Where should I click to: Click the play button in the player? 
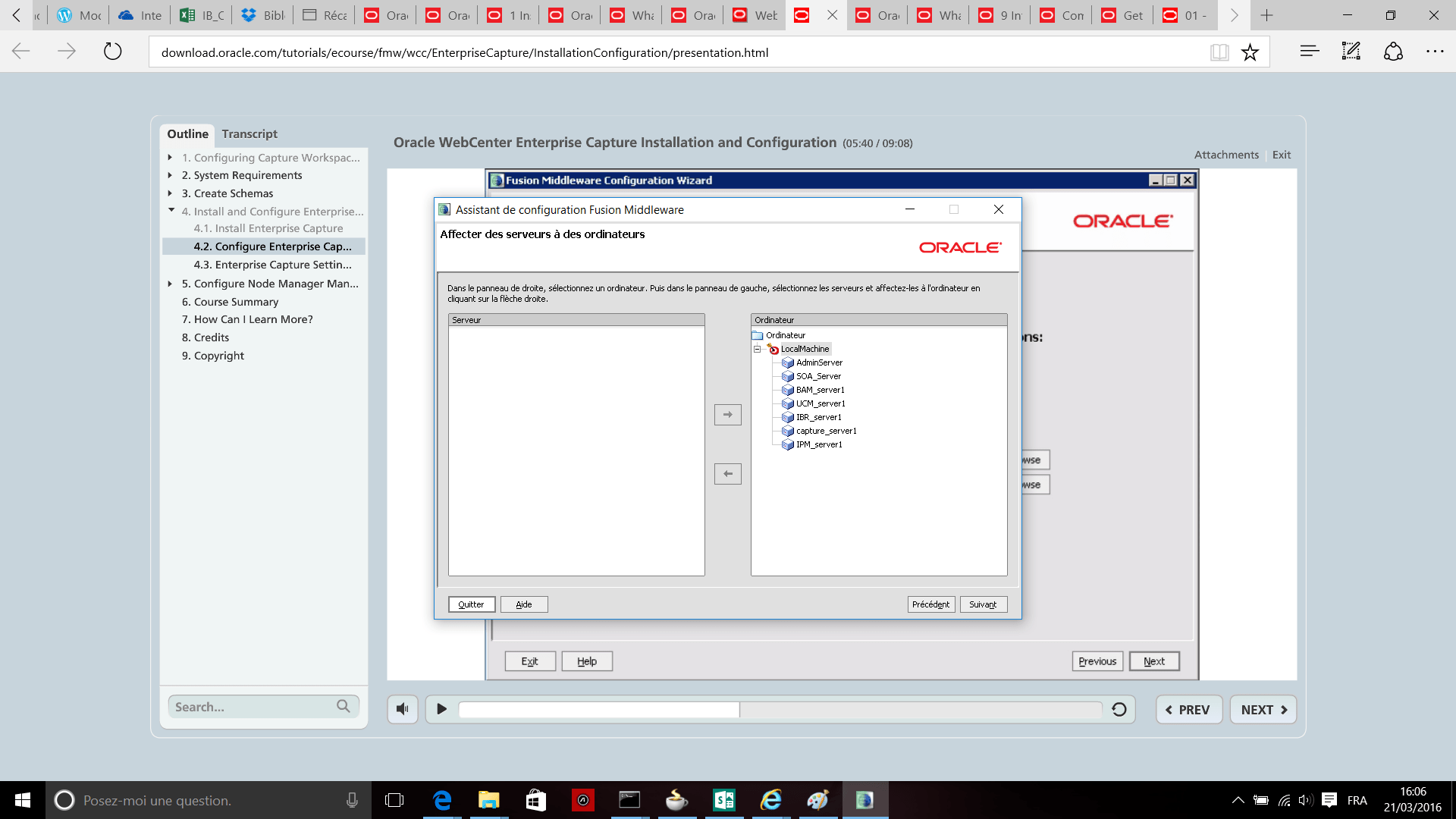441,709
